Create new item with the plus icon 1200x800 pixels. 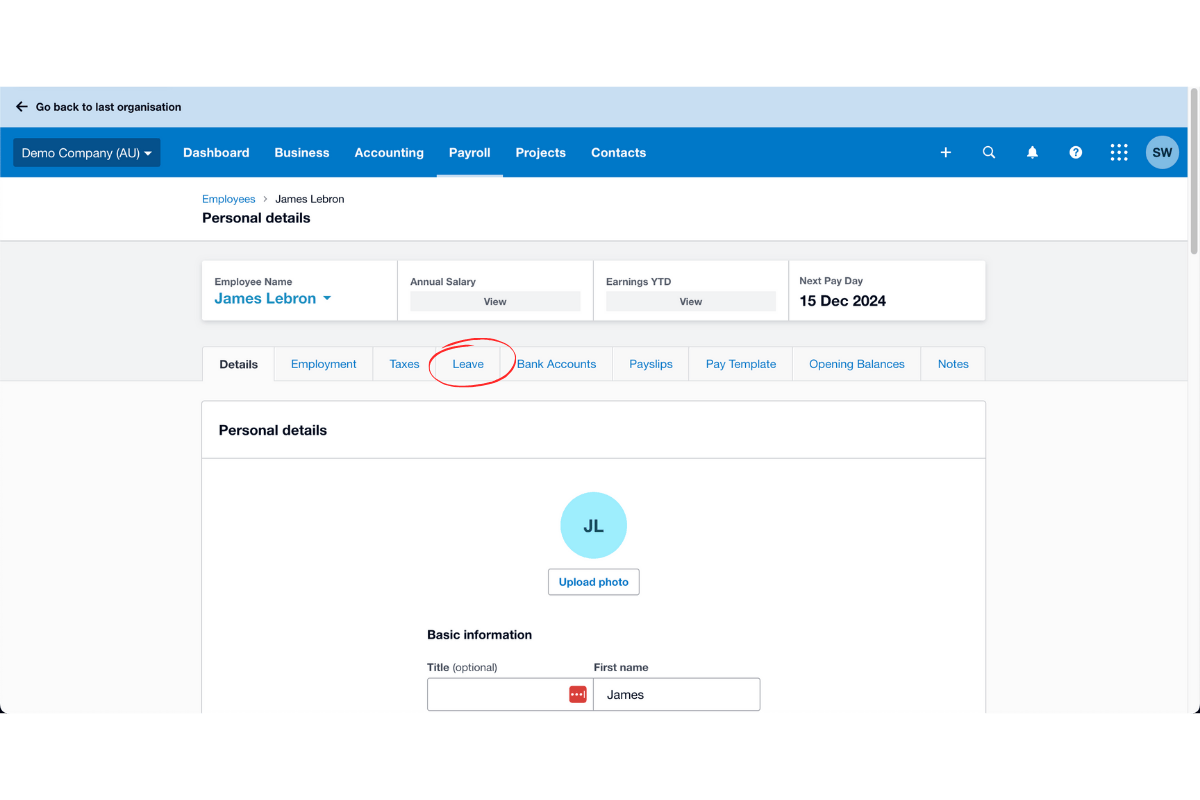(x=945, y=152)
